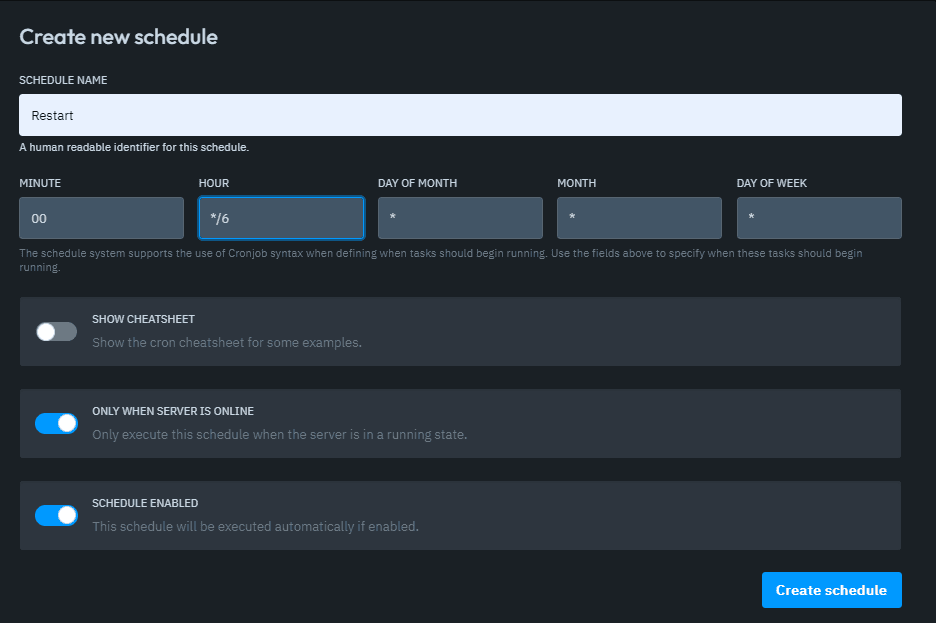
Task: Click inside the Minute cron field
Action: [x=101, y=217]
